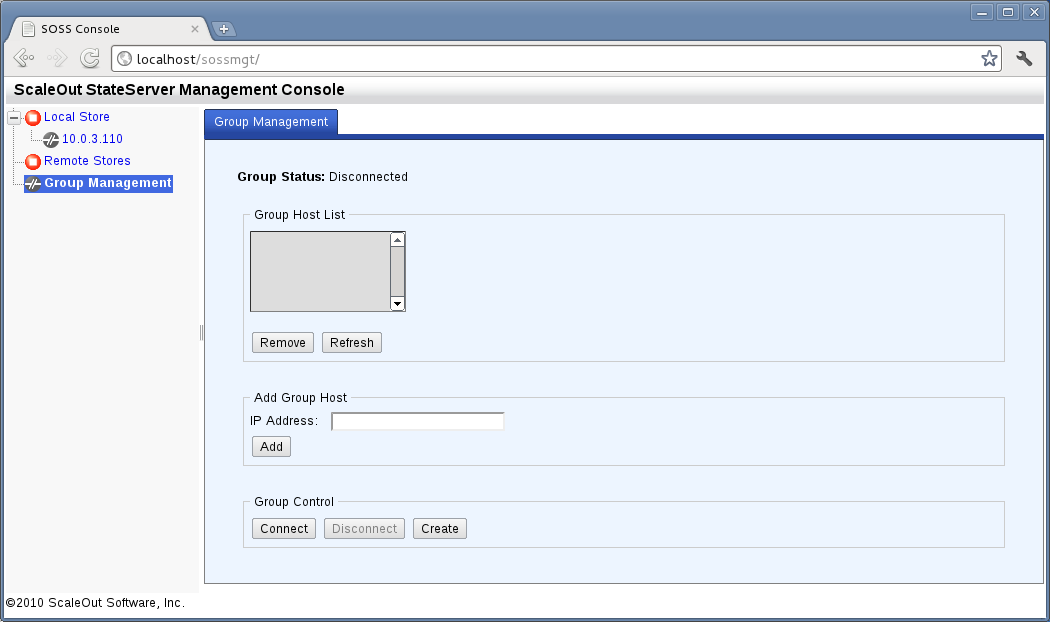Image resolution: width=1050 pixels, height=622 pixels.
Task: Click the Remove button
Action: point(283,343)
